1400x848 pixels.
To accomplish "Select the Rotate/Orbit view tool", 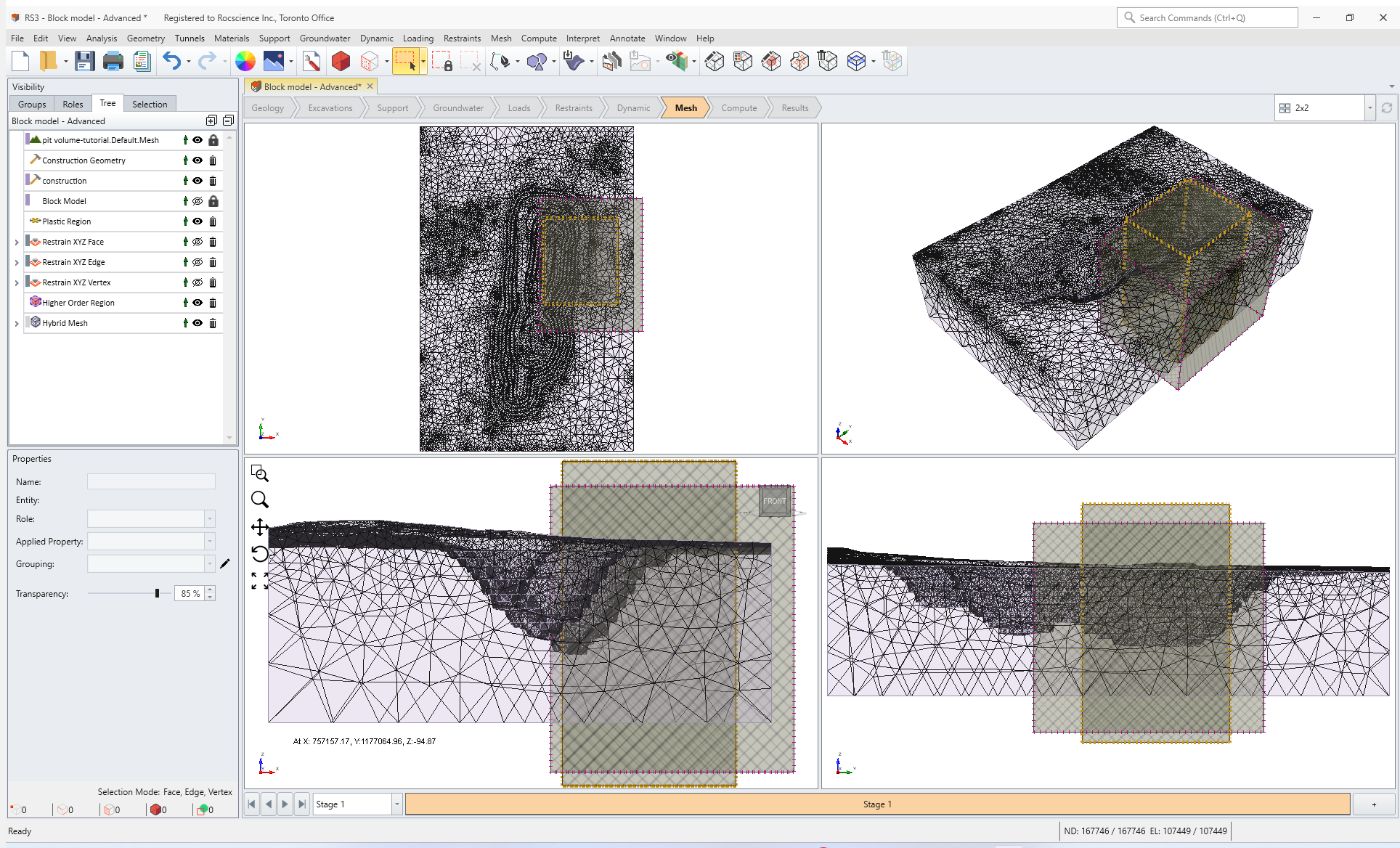I will click(x=260, y=553).
